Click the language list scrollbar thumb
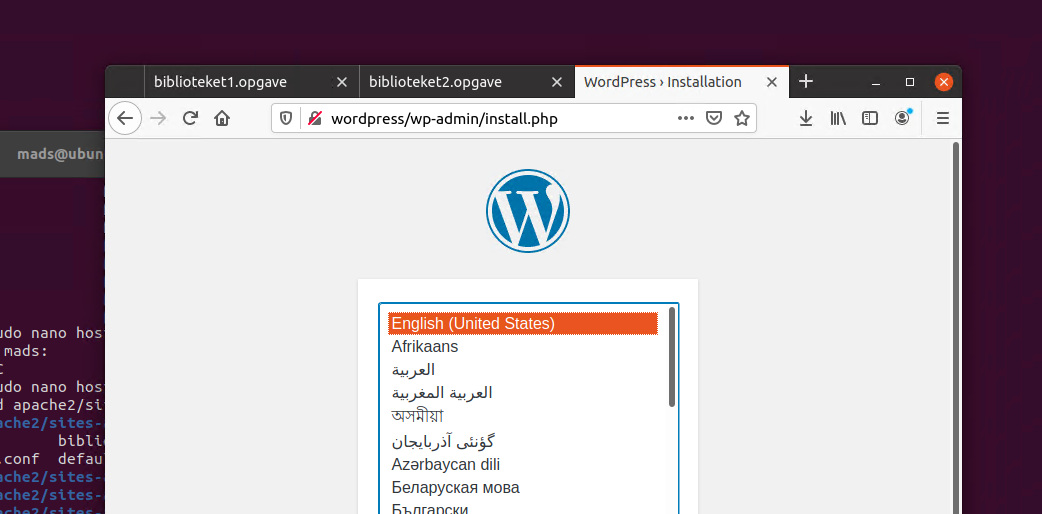This screenshot has height=514, width=1042. click(x=672, y=356)
